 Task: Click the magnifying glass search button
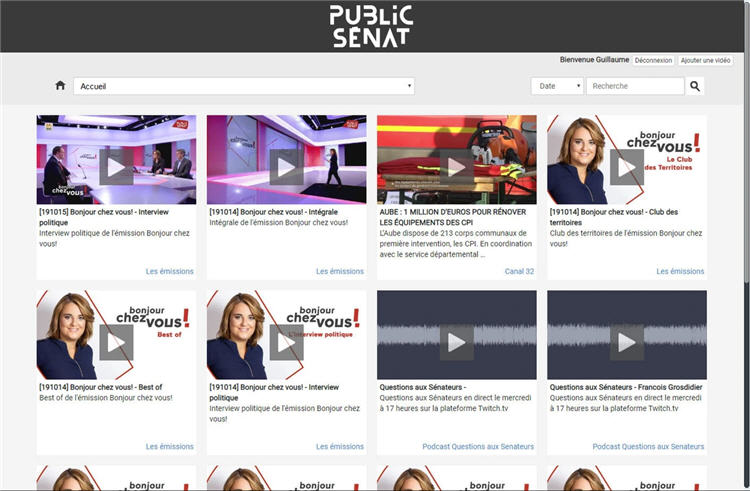point(695,86)
